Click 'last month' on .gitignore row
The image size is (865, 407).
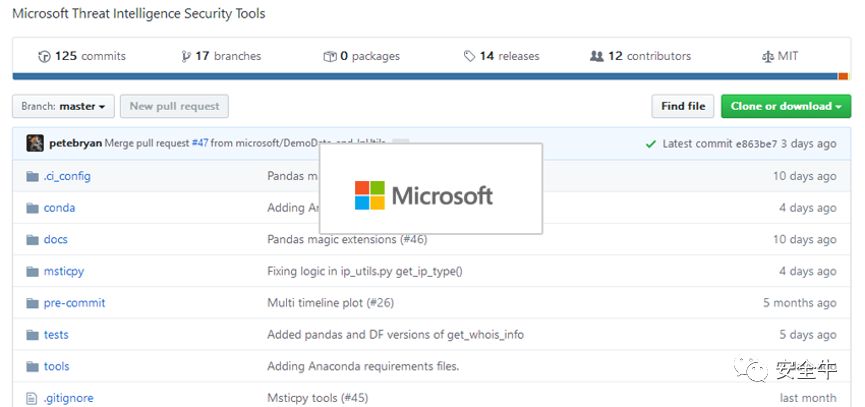click(808, 398)
